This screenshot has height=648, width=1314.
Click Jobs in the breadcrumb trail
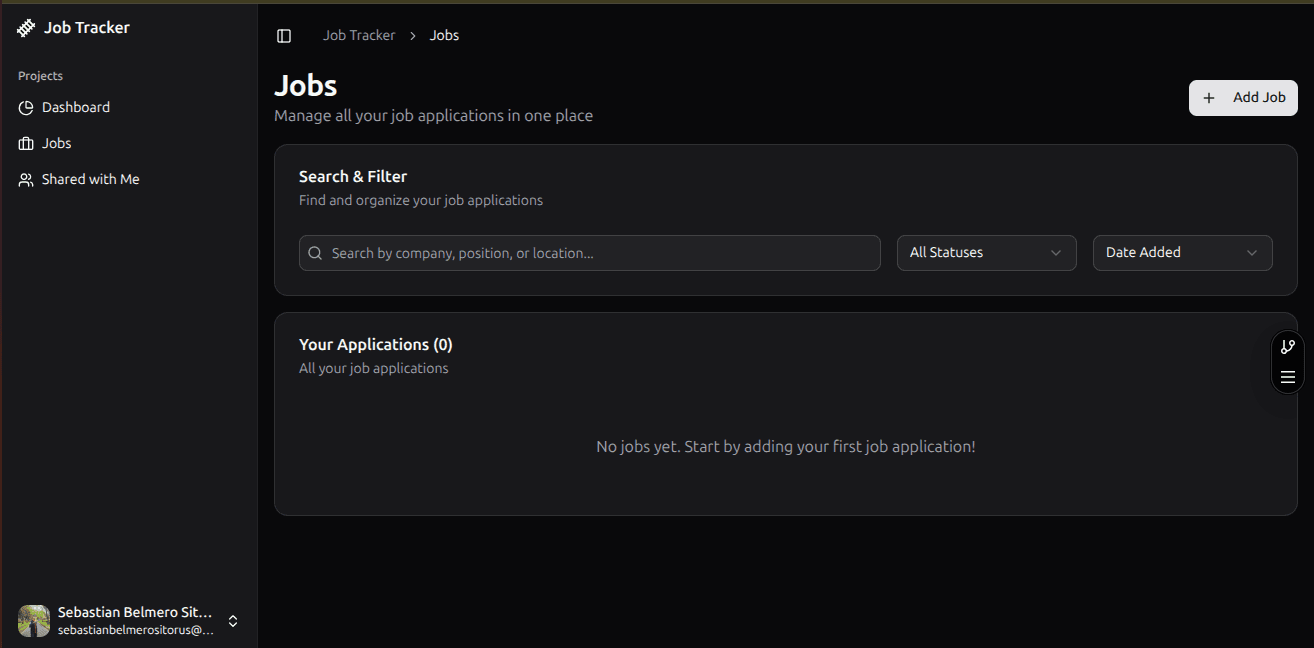444,35
